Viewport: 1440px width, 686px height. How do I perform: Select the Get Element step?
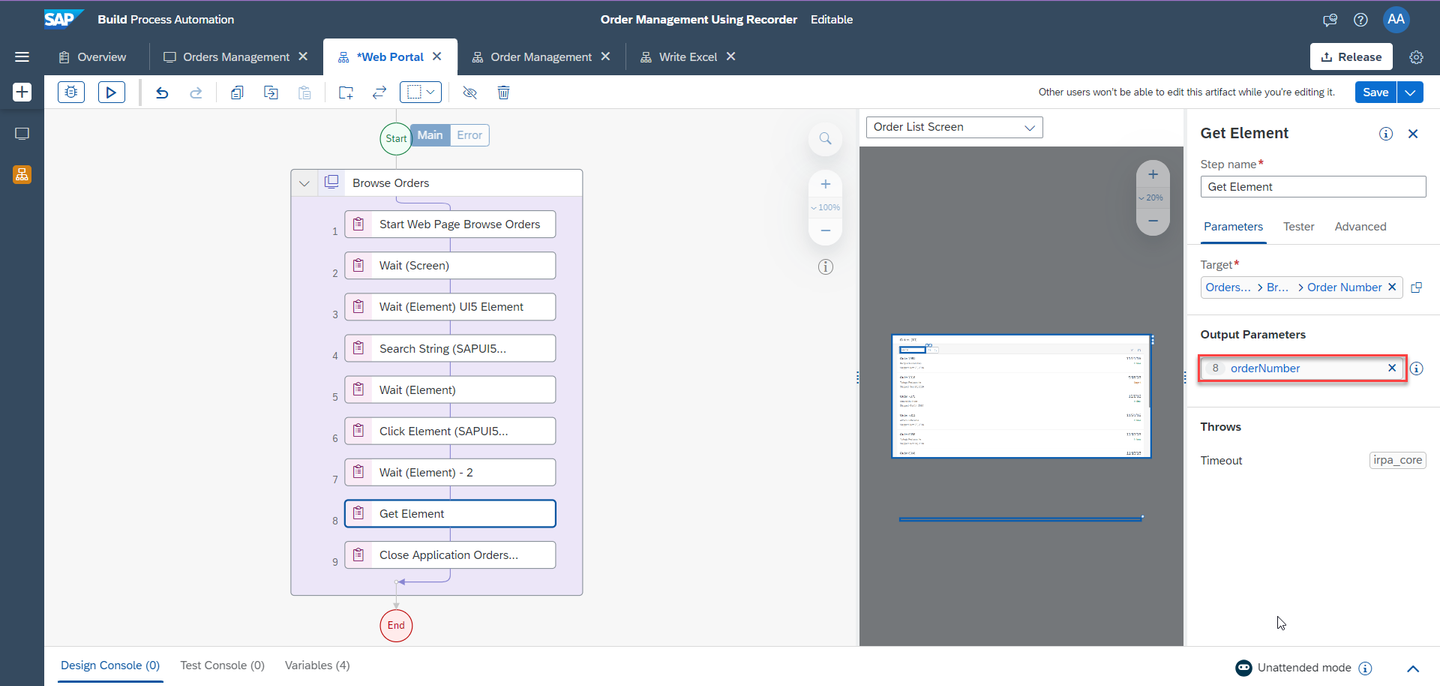(x=450, y=513)
